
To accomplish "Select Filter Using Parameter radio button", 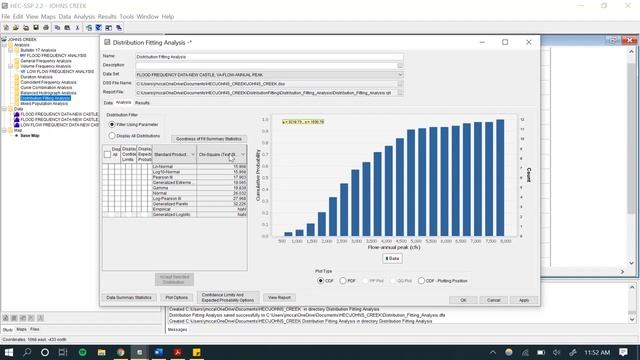I will (x=112, y=124).
